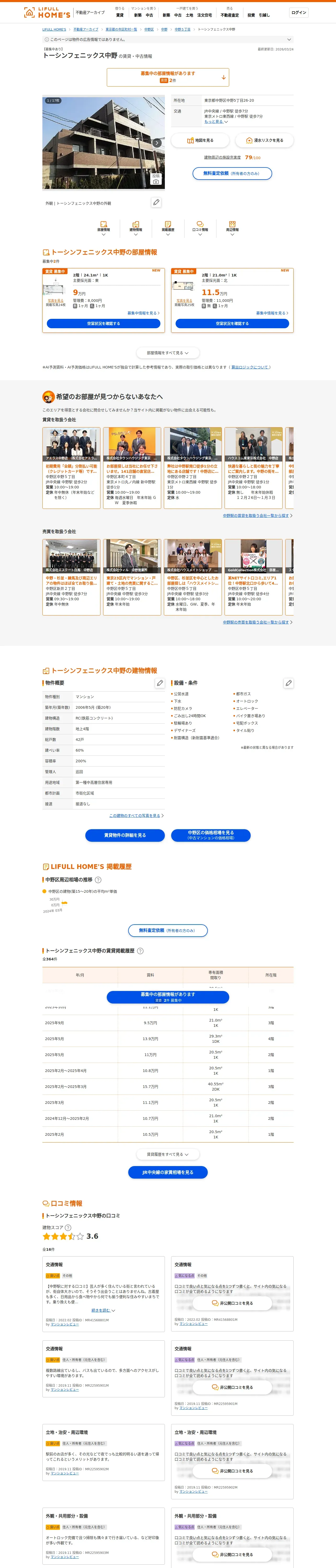The width and height of the screenshot is (336, 1568).
Task: Open 投資 in the top navigation
Action: pyautogui.click(x=251, y=15)
